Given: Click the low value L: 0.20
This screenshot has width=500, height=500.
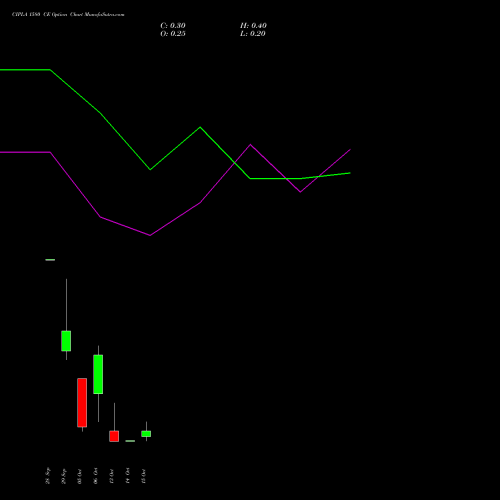Looking at the screenshot, I should click(x=253, y=34).
